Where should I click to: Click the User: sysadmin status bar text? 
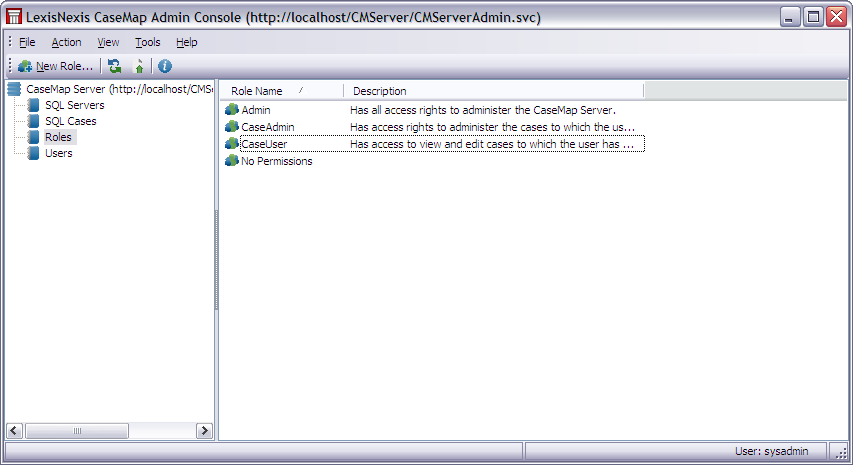tap(771, 451)
